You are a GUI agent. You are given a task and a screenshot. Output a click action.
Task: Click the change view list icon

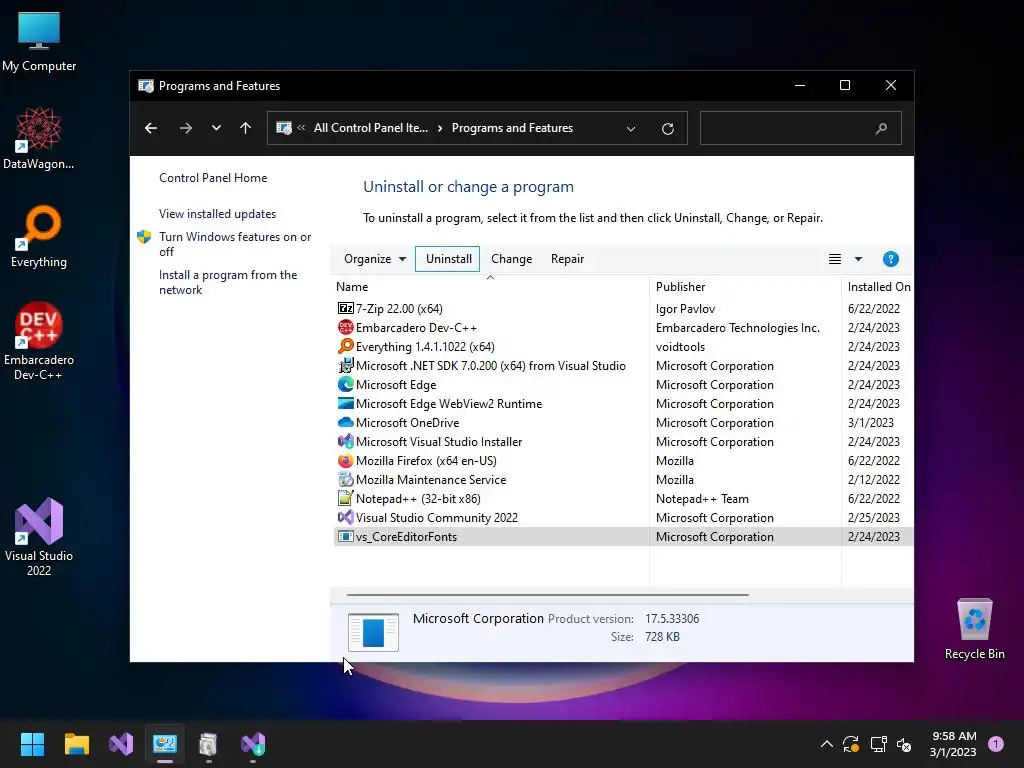[835, 259]
